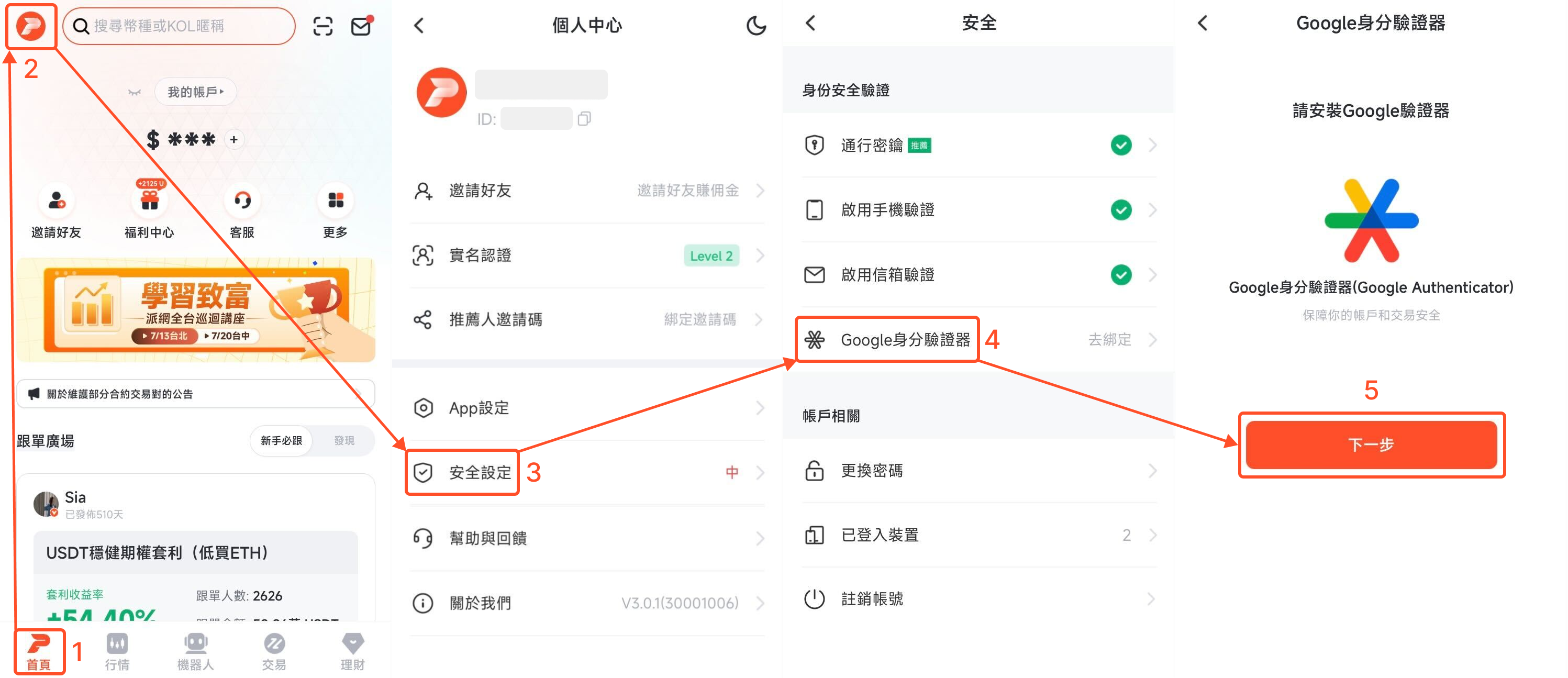
Task: Tap the 更多 grid icon
Action: click(x=336, y=200)
